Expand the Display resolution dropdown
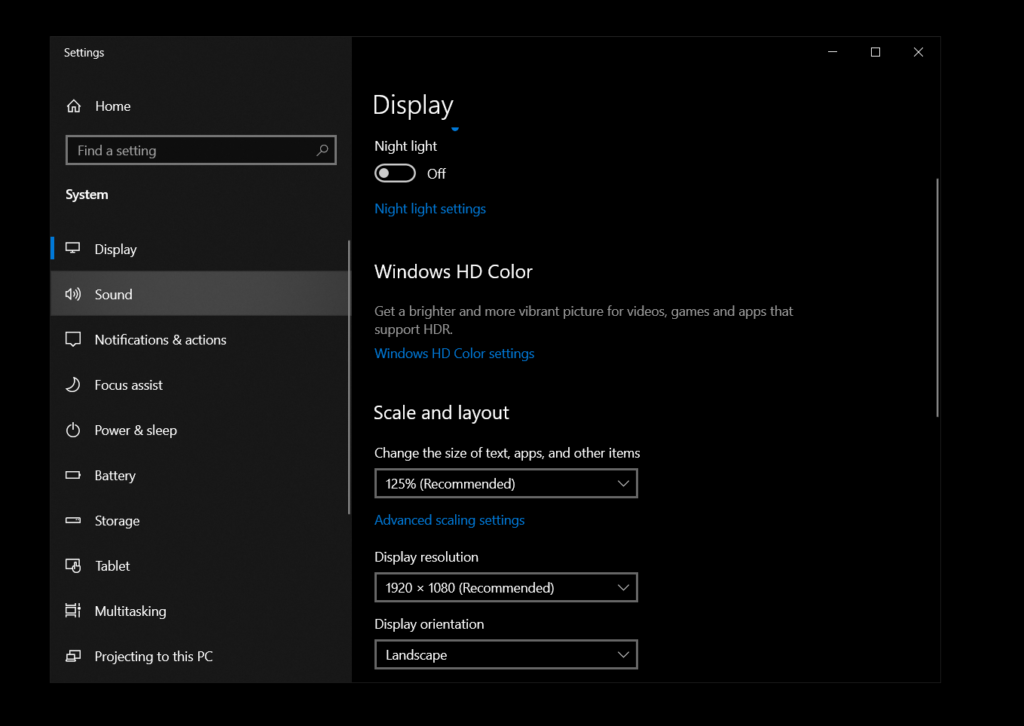This screenshot has width=1024, height=726. (505, 588)
